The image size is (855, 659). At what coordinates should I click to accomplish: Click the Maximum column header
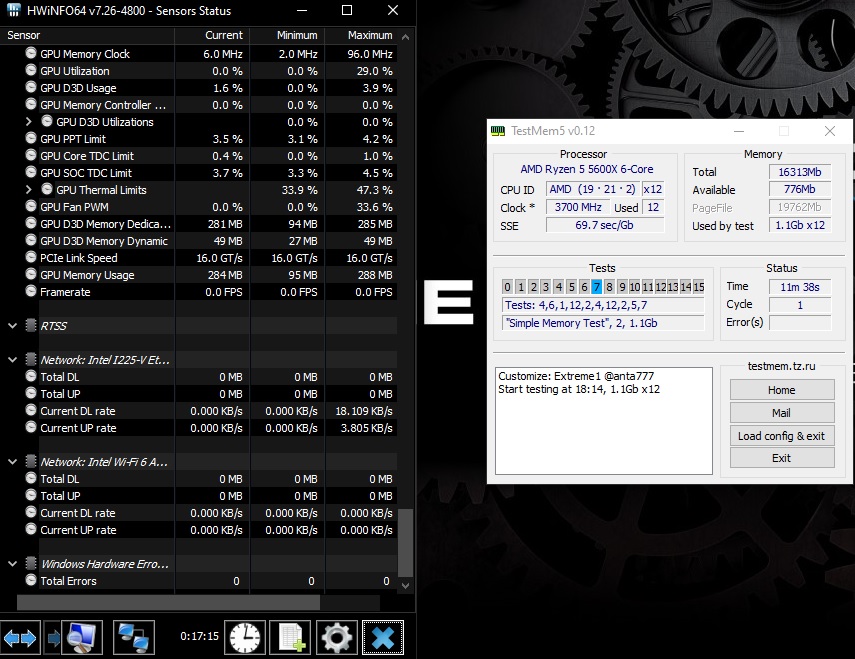[362, 35]
